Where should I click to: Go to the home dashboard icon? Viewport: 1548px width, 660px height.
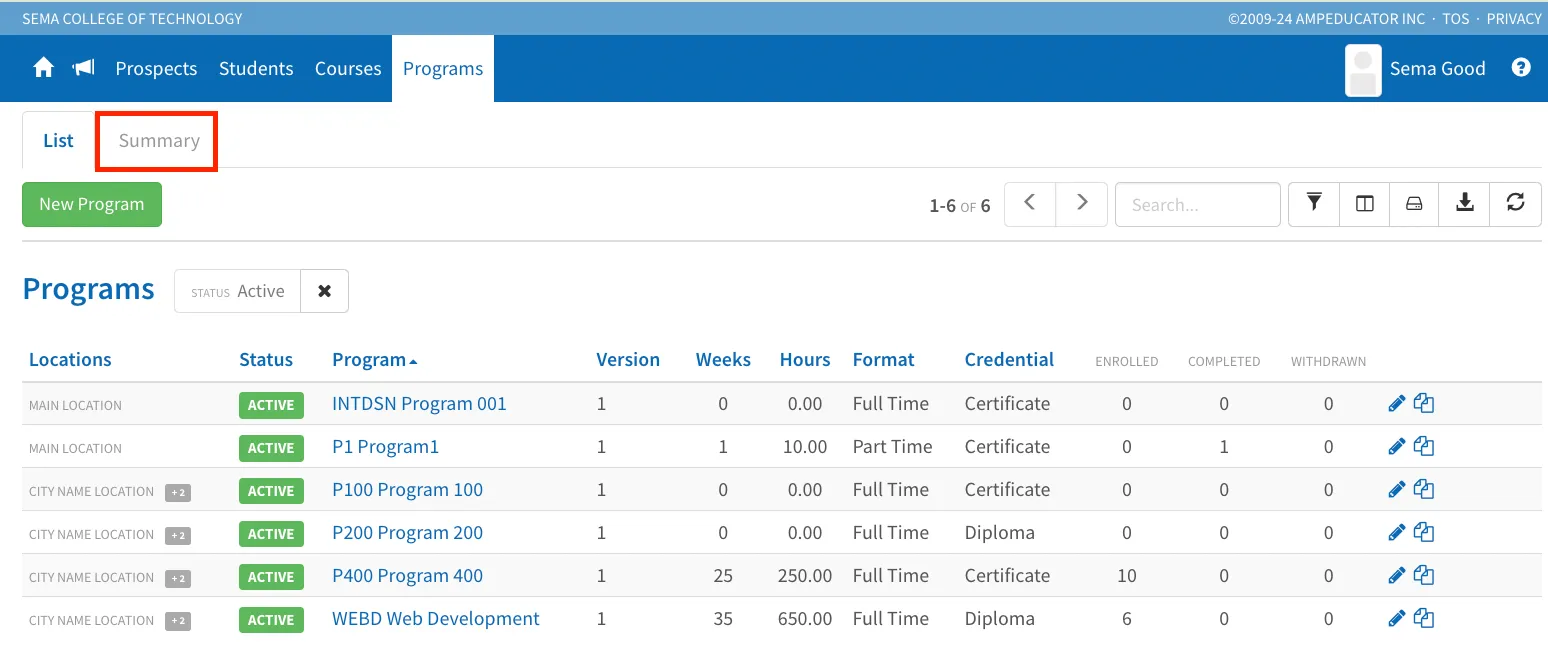pyautogui.click(x=44, y=68)
